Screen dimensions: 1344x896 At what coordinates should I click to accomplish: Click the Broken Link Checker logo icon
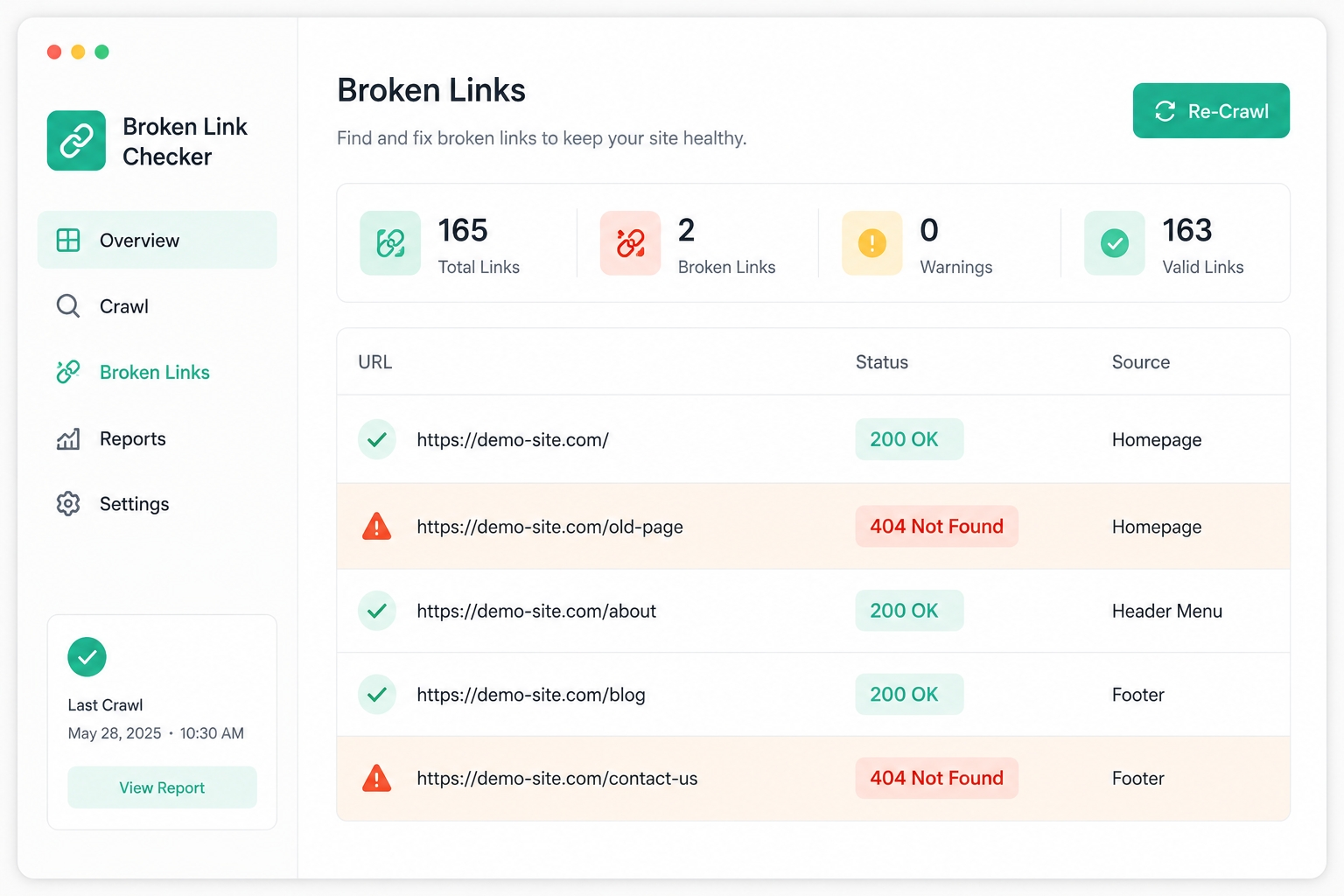click(x=76, y=140)
